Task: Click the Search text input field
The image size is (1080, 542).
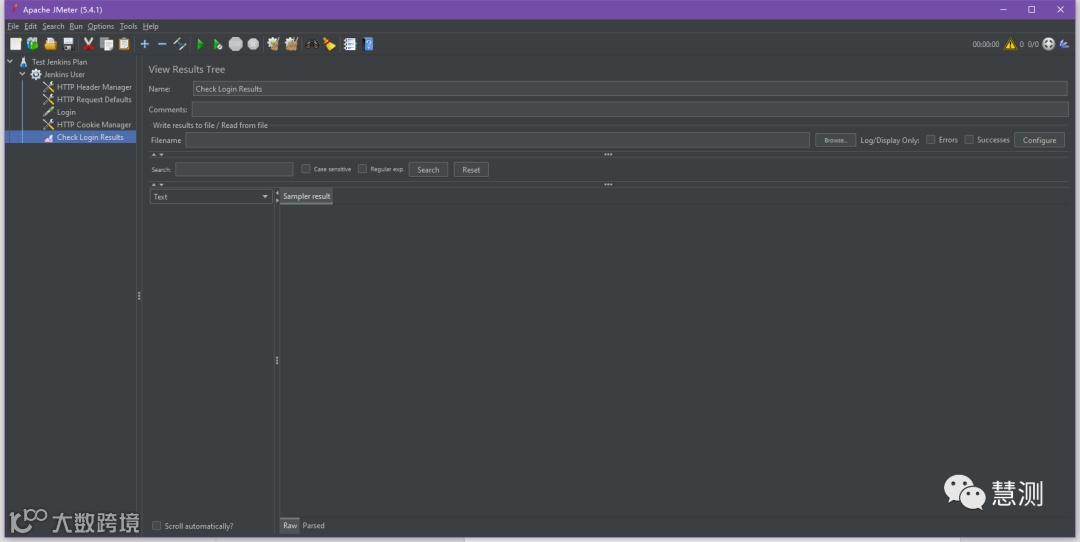Action: tap(234, 169)
